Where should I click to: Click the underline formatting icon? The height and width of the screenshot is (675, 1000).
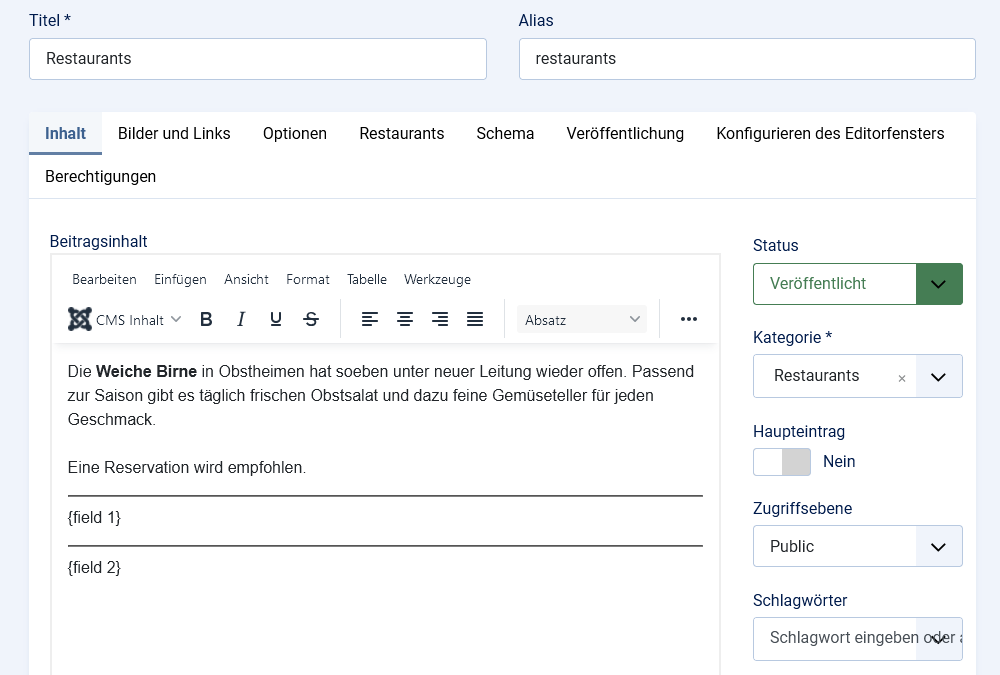point(276,319)
